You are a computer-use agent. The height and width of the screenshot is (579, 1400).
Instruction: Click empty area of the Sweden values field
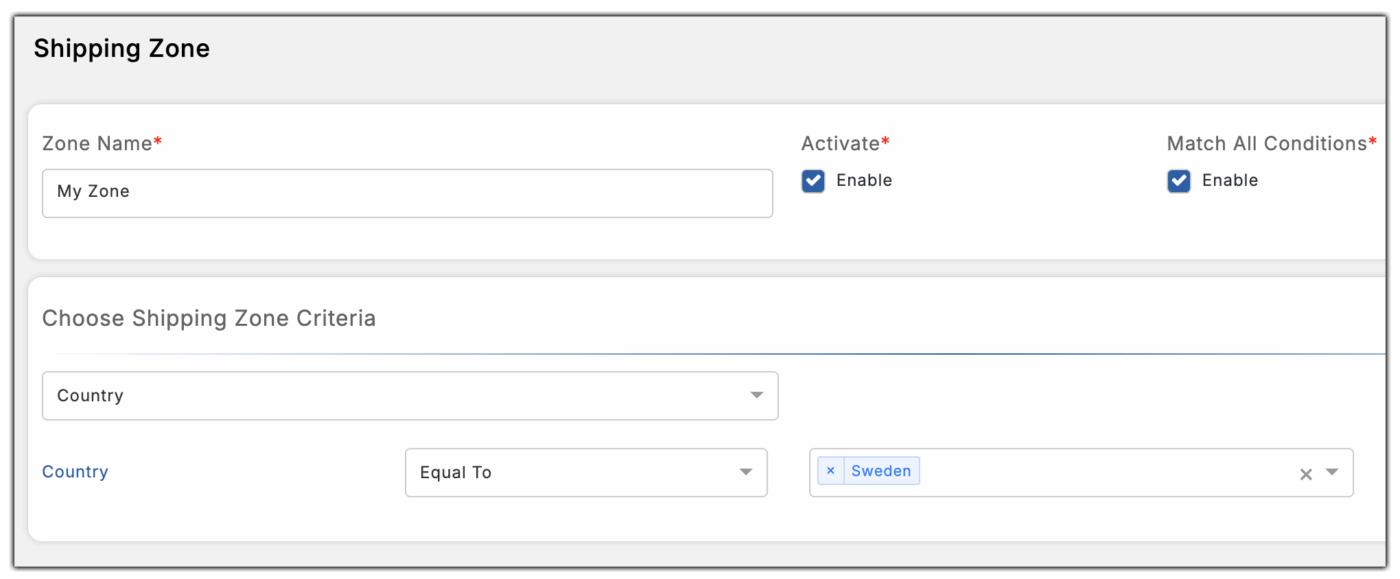click(1100, 473)
